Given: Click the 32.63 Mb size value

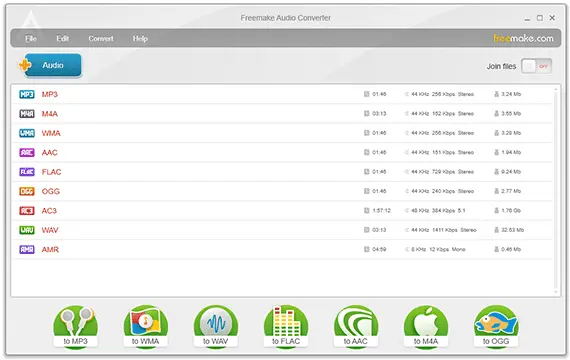Looking at the screenshot, I should [513, 230].
